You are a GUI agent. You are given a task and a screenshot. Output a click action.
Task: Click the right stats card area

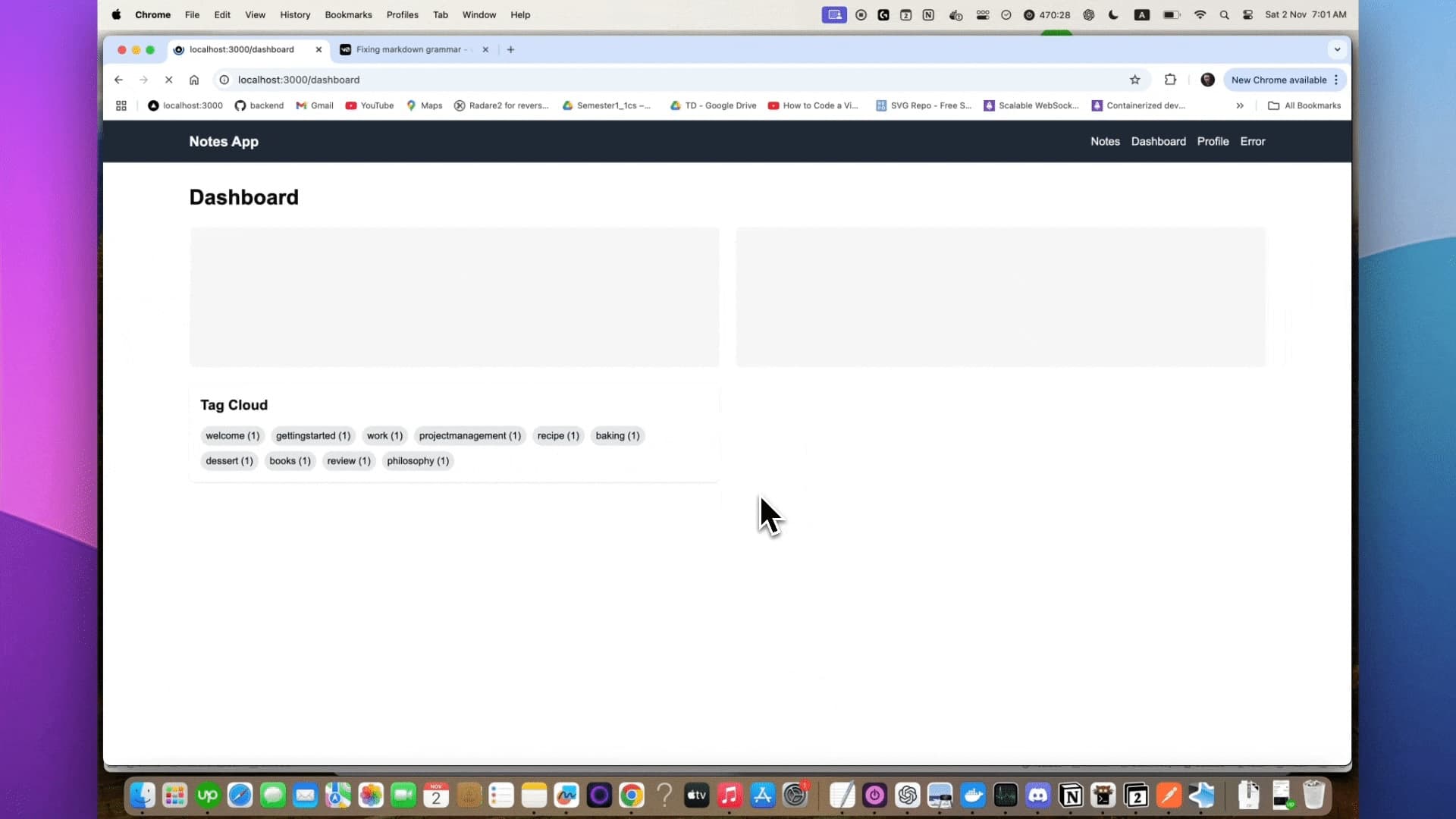point(1001,297)
